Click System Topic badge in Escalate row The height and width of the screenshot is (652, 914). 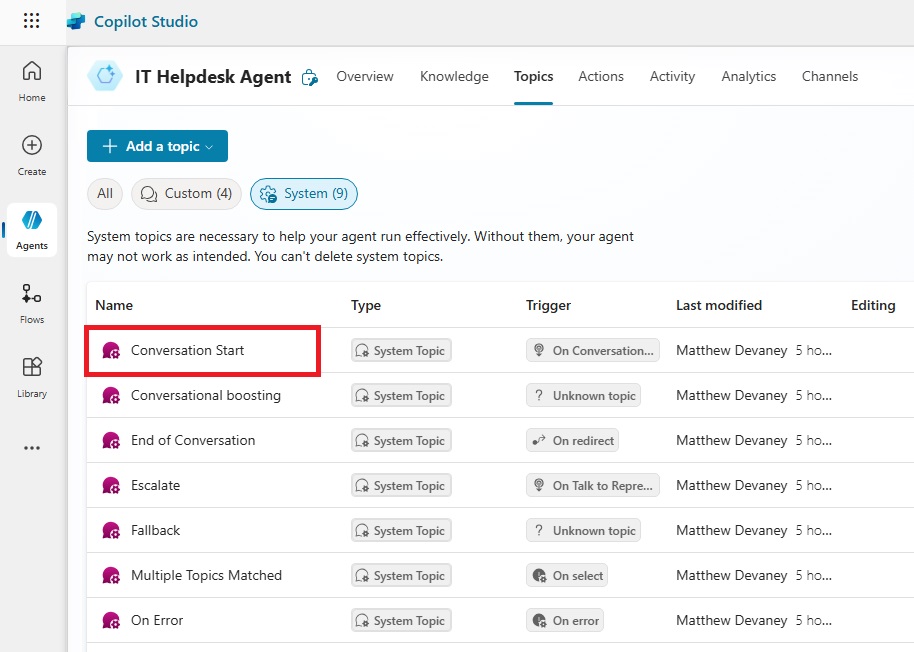coord(401,485)
